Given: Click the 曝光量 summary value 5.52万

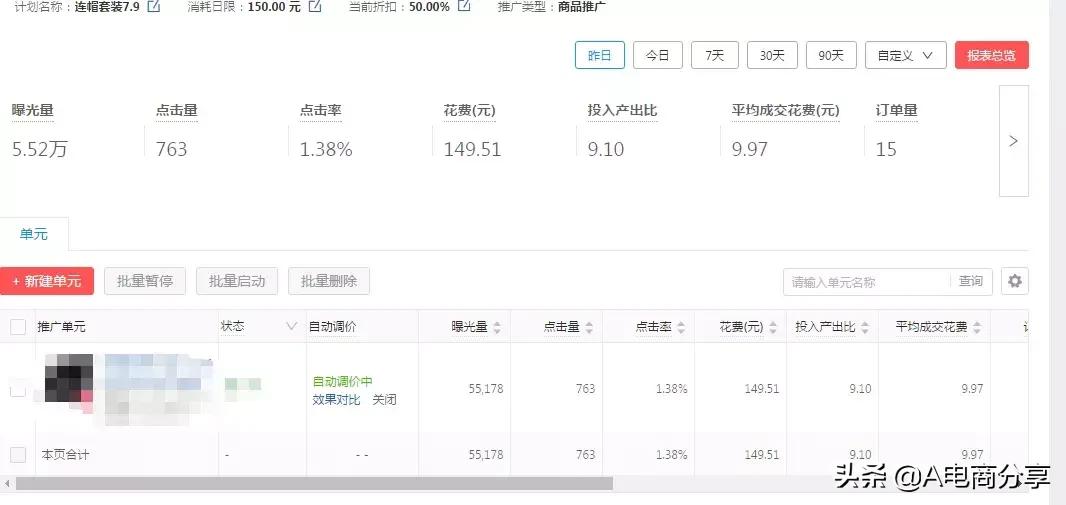Looking at the screenshot, I should (x=40, y=150).
